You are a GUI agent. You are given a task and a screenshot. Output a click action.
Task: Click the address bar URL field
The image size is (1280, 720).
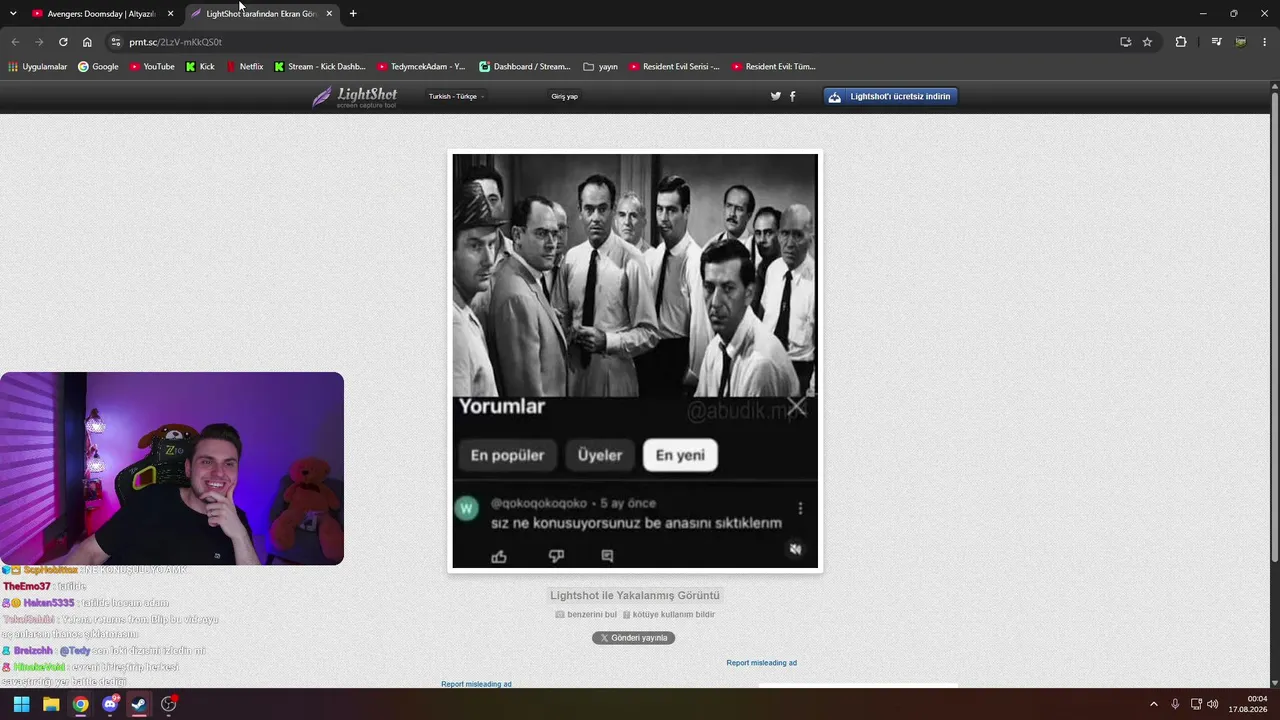coord(610,42)
